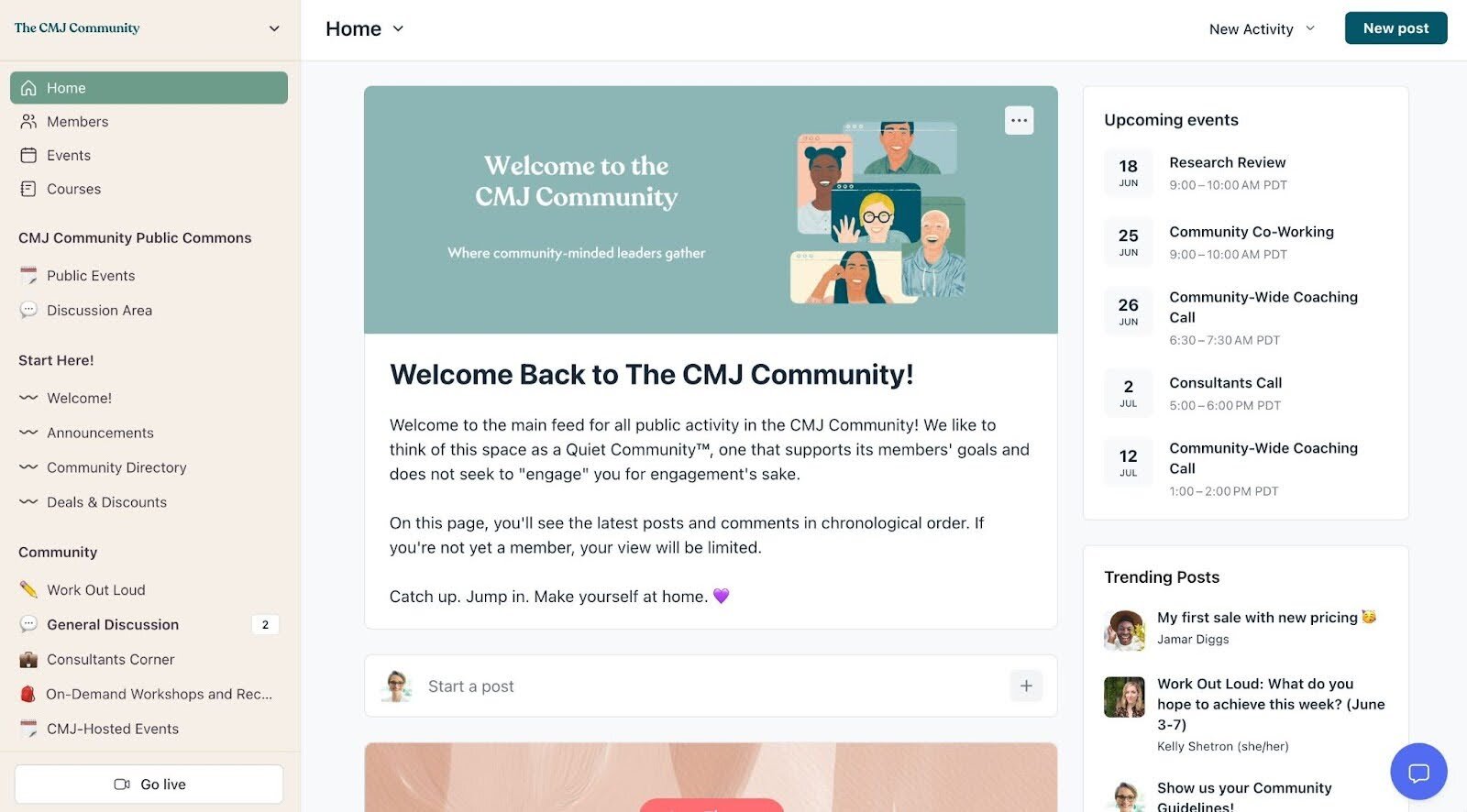Click the plus icon beside Start a post
The width and height of the screenshot is (1467, 812).
tap(1026, 686)
